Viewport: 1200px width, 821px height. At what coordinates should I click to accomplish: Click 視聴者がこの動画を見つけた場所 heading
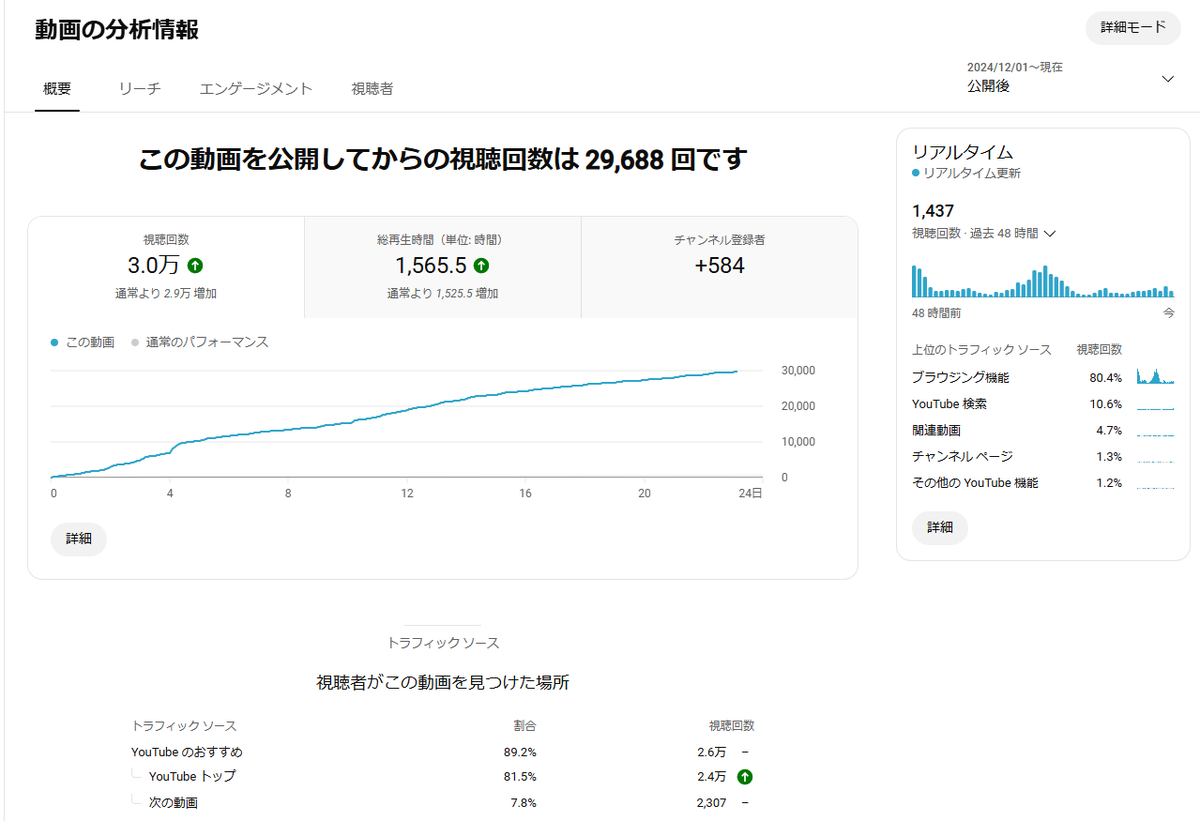pos(443,683)
